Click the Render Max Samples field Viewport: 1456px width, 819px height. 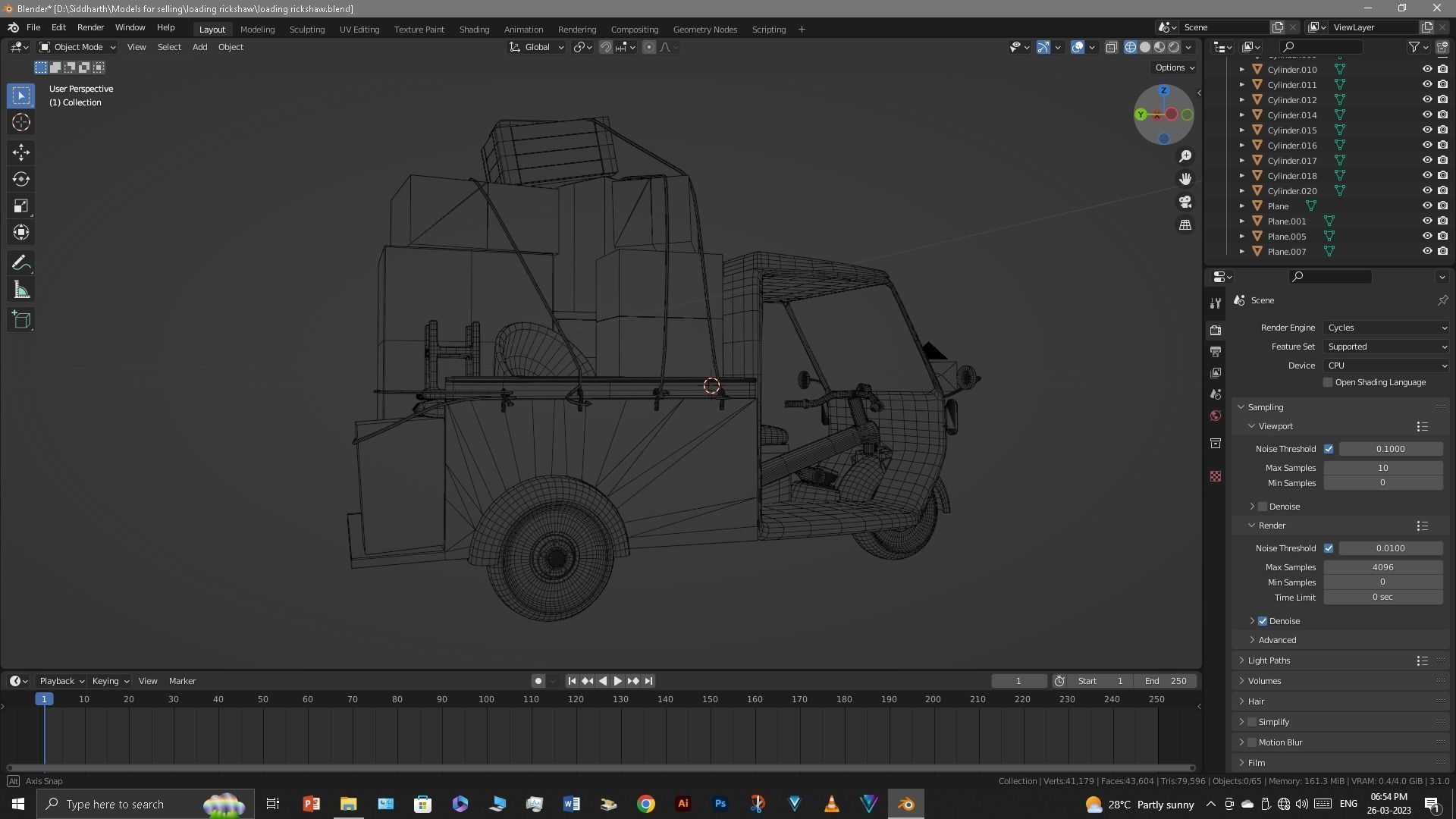(1382, 567)
